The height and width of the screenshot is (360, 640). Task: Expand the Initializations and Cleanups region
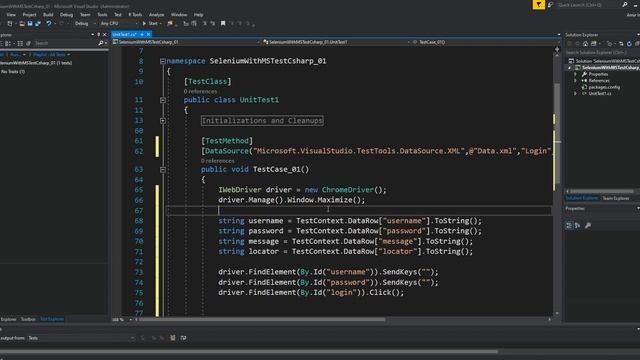click(x=163, y=121)
